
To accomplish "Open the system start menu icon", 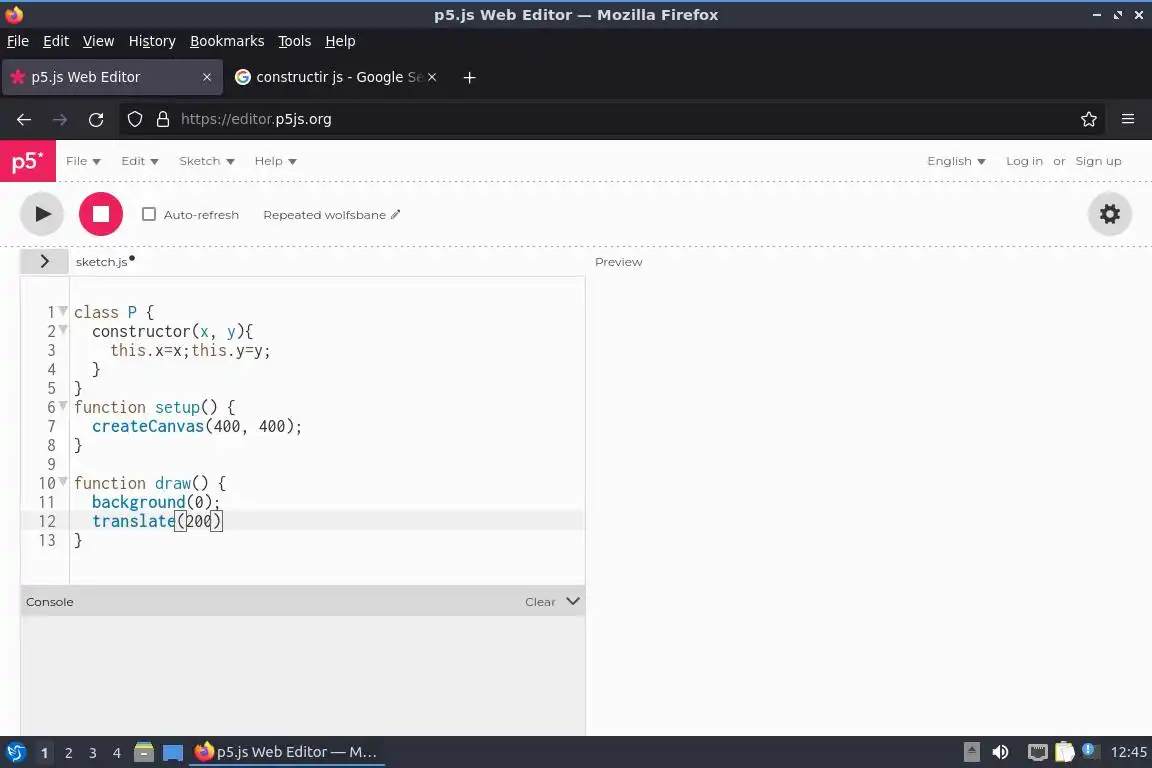I will click(x=15, y=752).
